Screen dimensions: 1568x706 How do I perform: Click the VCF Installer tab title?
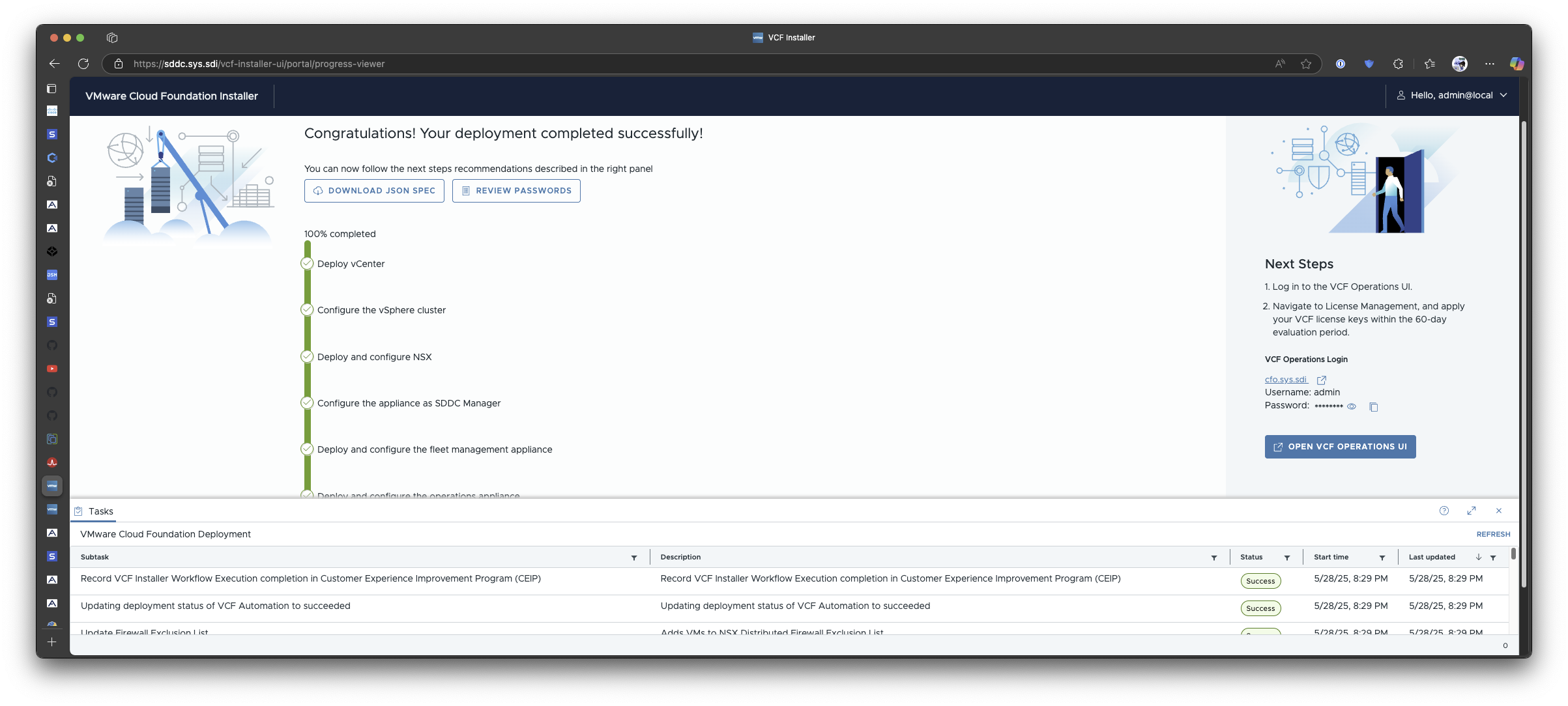click(784, 38)
